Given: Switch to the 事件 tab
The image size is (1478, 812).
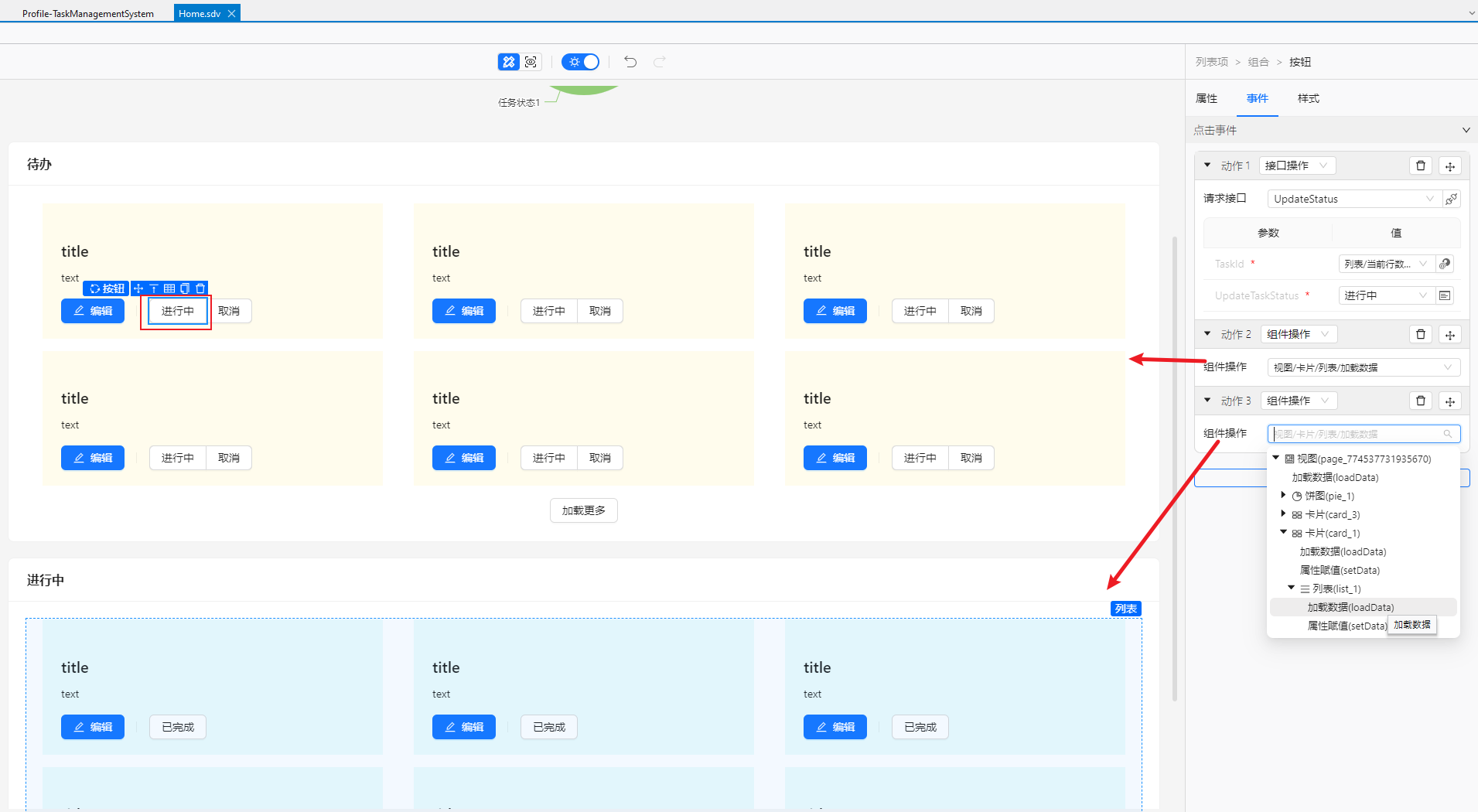Looking at the screenshot, I should (1258, 98).
